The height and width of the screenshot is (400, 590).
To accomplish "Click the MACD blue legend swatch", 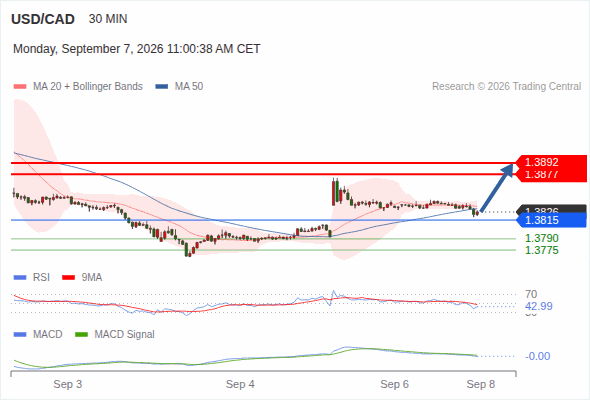I will (x=20, y=334).
